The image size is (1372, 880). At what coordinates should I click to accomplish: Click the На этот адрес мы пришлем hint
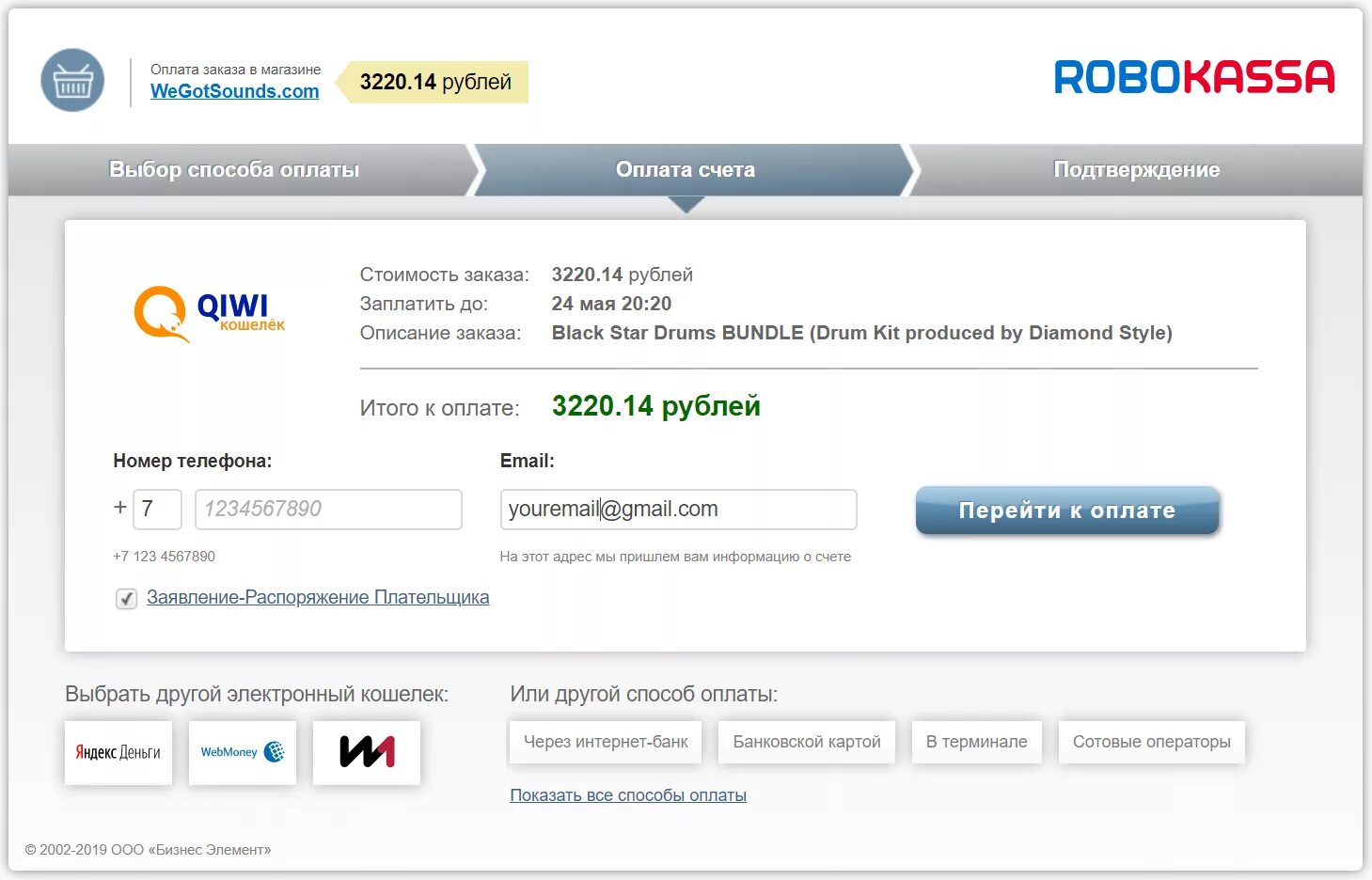point(675,557)
